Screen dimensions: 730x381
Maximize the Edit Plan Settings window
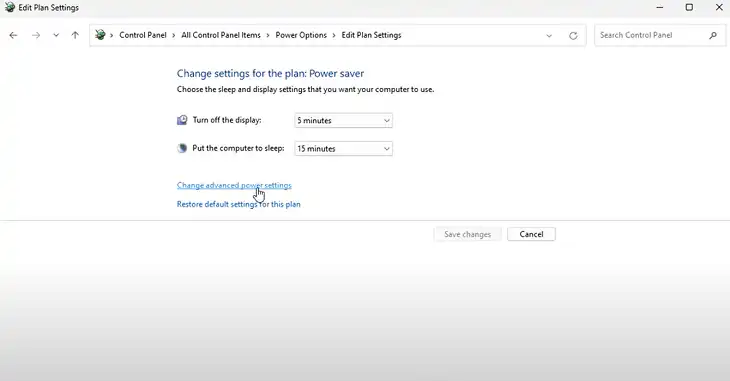click(x=689, y=7)
